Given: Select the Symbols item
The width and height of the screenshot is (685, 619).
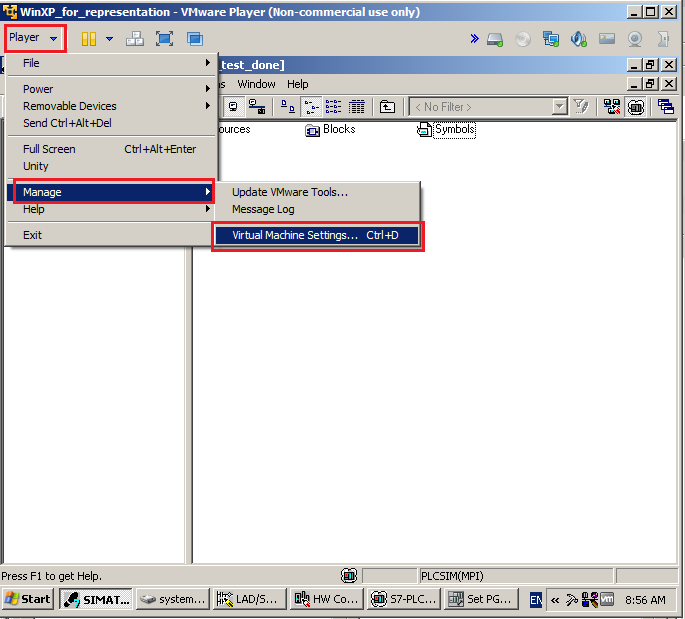Looking at the screenshot, I should (446, 129).
